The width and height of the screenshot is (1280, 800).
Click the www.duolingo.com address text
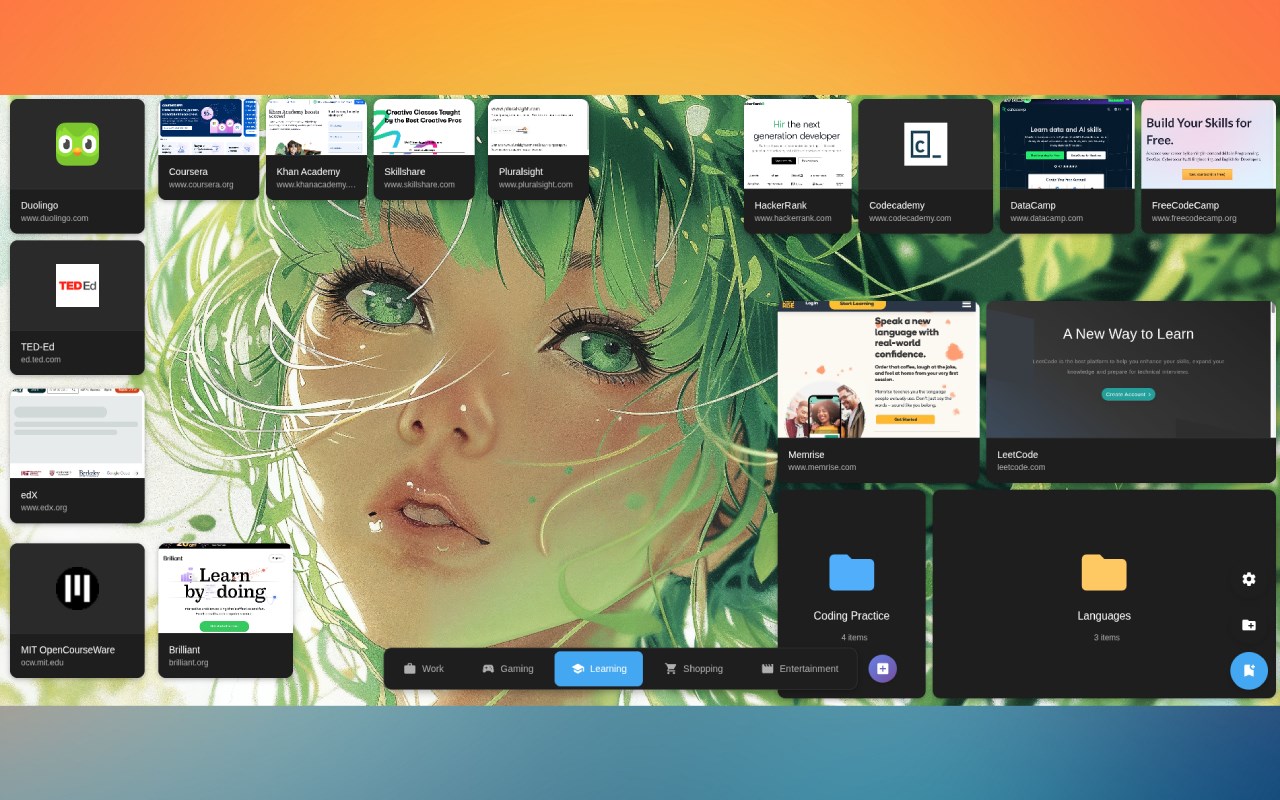click(55, 218)
